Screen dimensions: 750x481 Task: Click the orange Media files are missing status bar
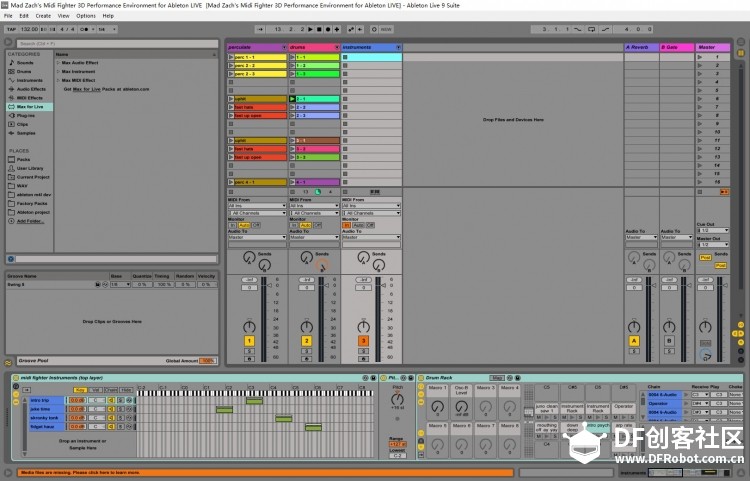pos(265,472)
